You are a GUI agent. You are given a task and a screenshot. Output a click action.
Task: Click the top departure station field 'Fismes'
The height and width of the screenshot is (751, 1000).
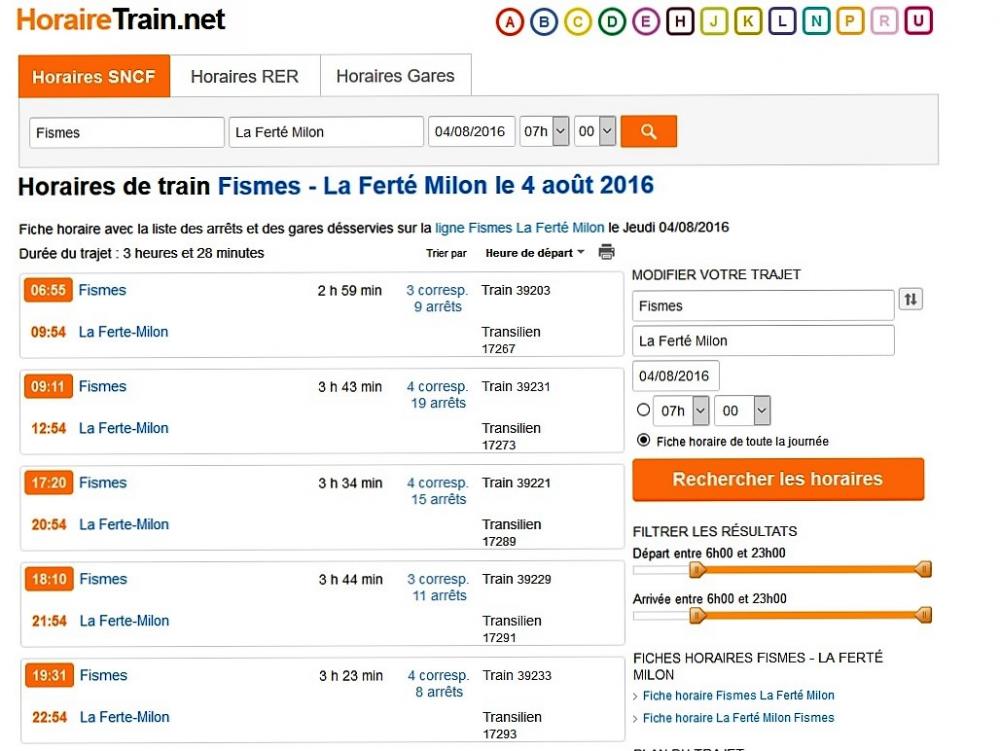(x=126, y=132)
